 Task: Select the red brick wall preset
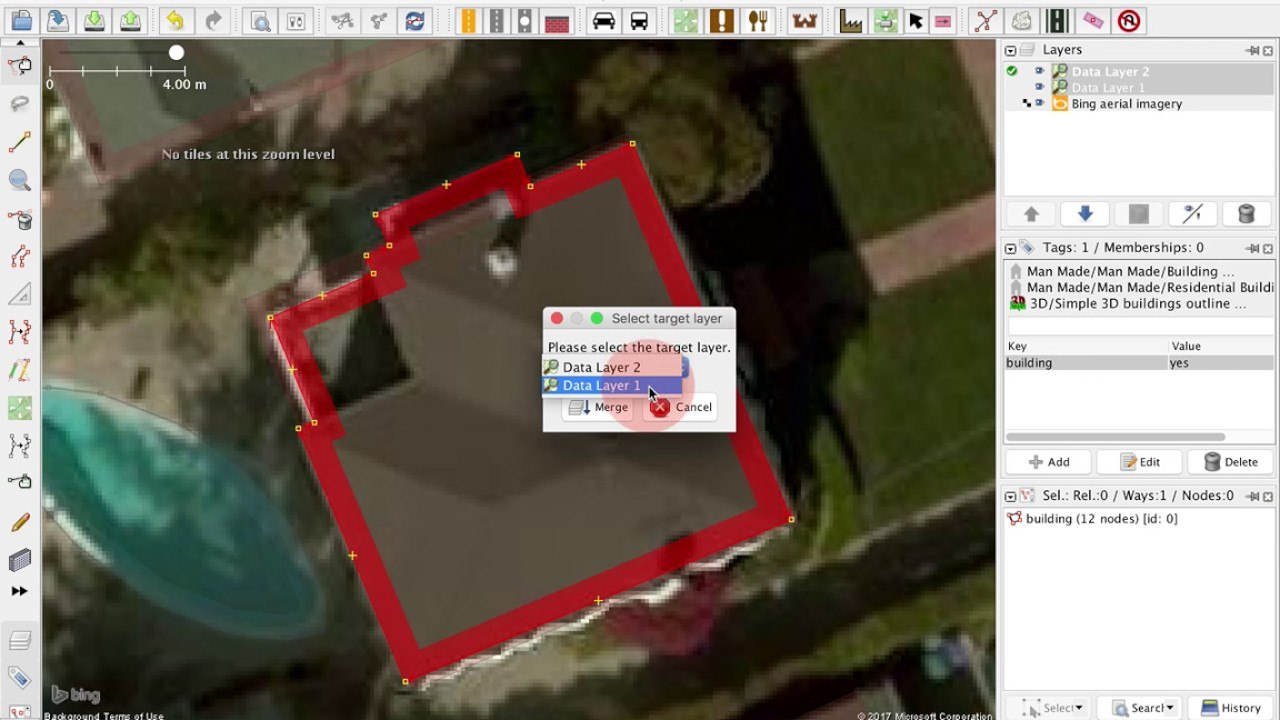coord(557,21)
